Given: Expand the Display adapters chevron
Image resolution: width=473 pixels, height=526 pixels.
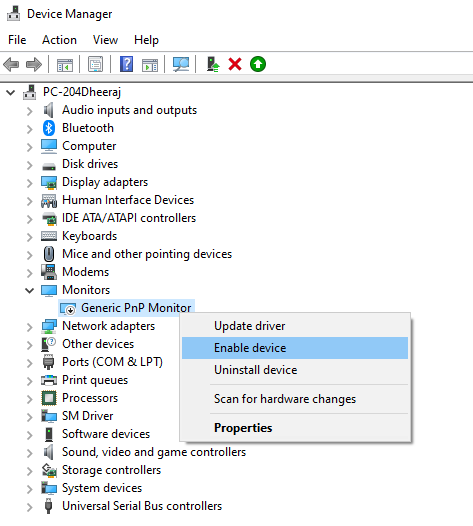Looking at the screenshot, I should click(30, 183).
